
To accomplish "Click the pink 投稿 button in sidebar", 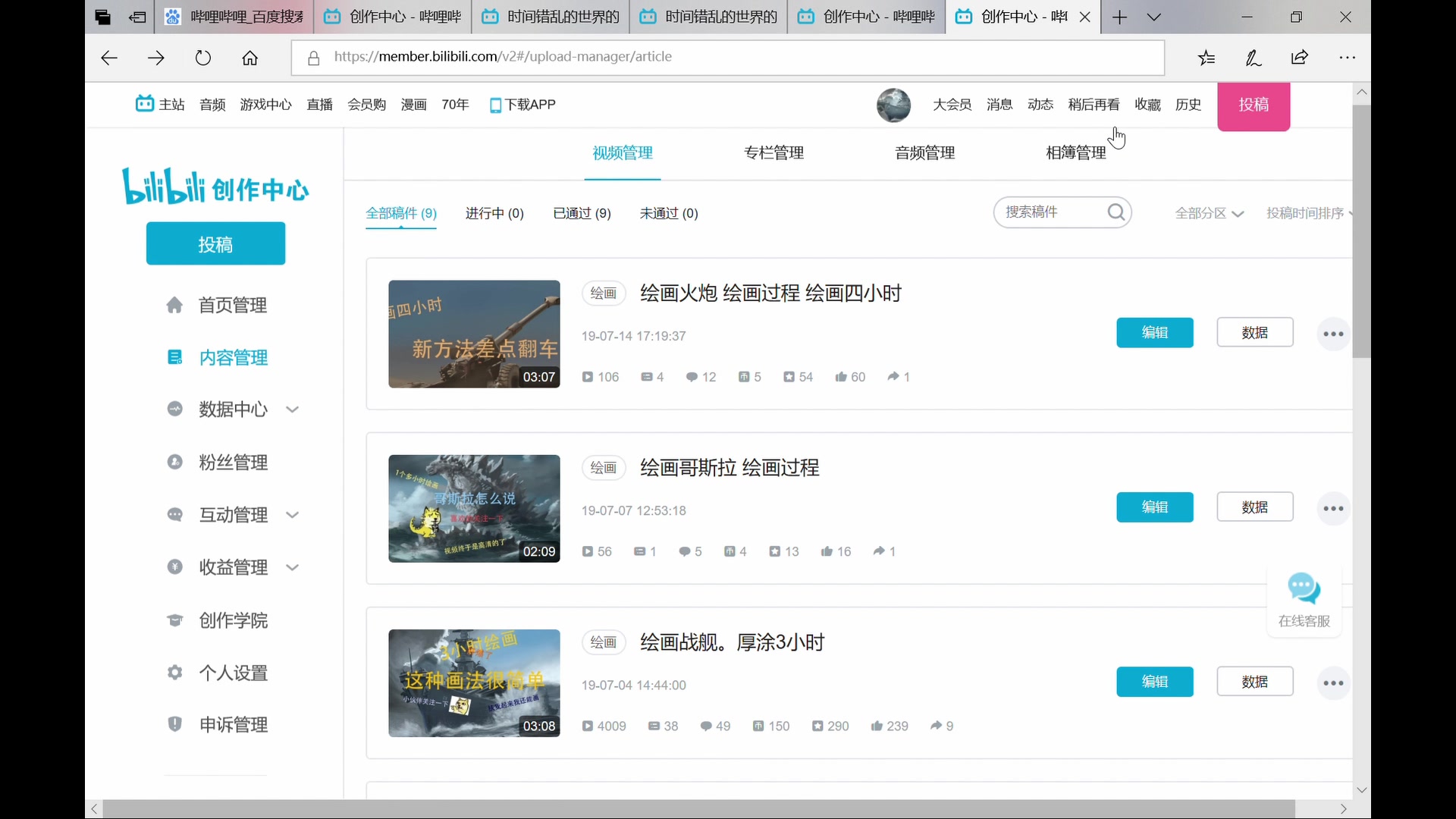I will (215, 243).
